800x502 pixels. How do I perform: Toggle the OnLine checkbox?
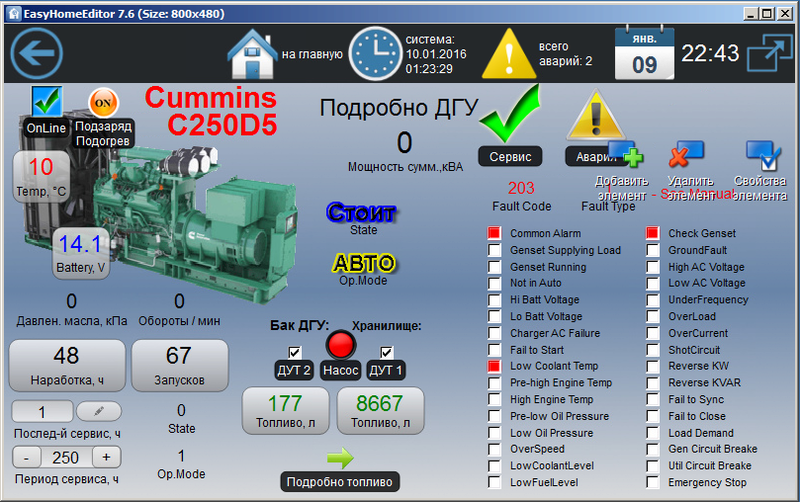(x=46, y=101)
